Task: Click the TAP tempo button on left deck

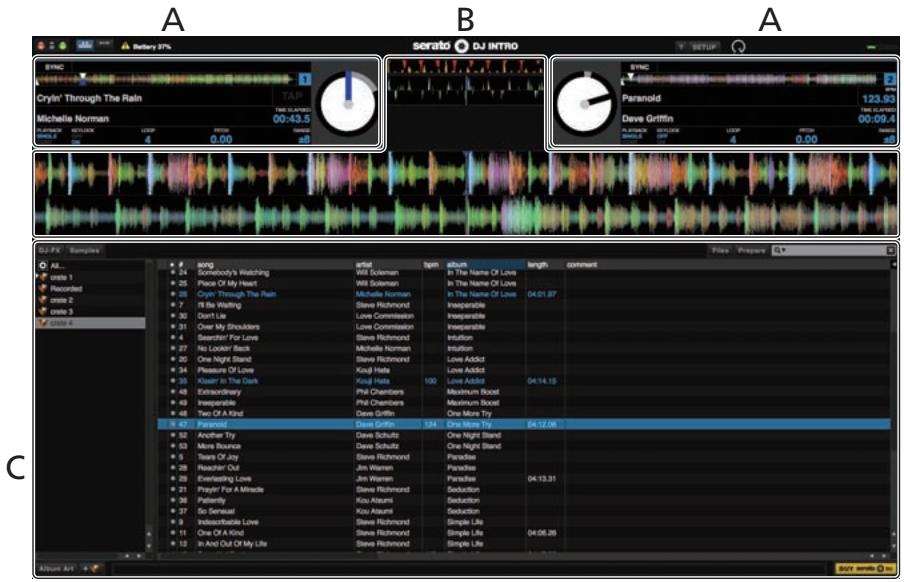Action: 292,96
